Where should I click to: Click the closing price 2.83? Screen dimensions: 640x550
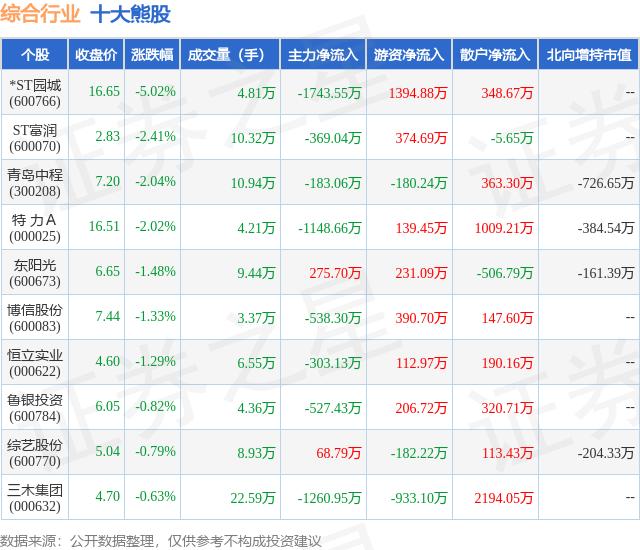click(108, 136)
